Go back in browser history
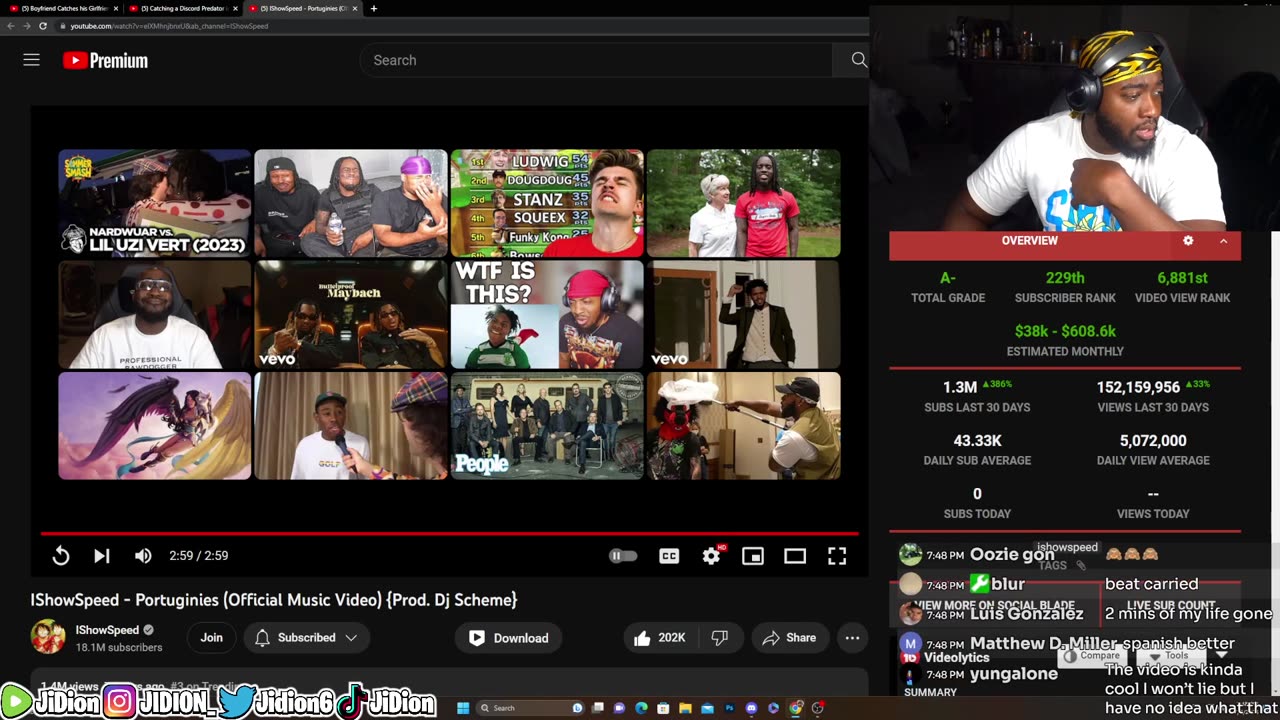The image size is (1280, 720). coord(11,26)
